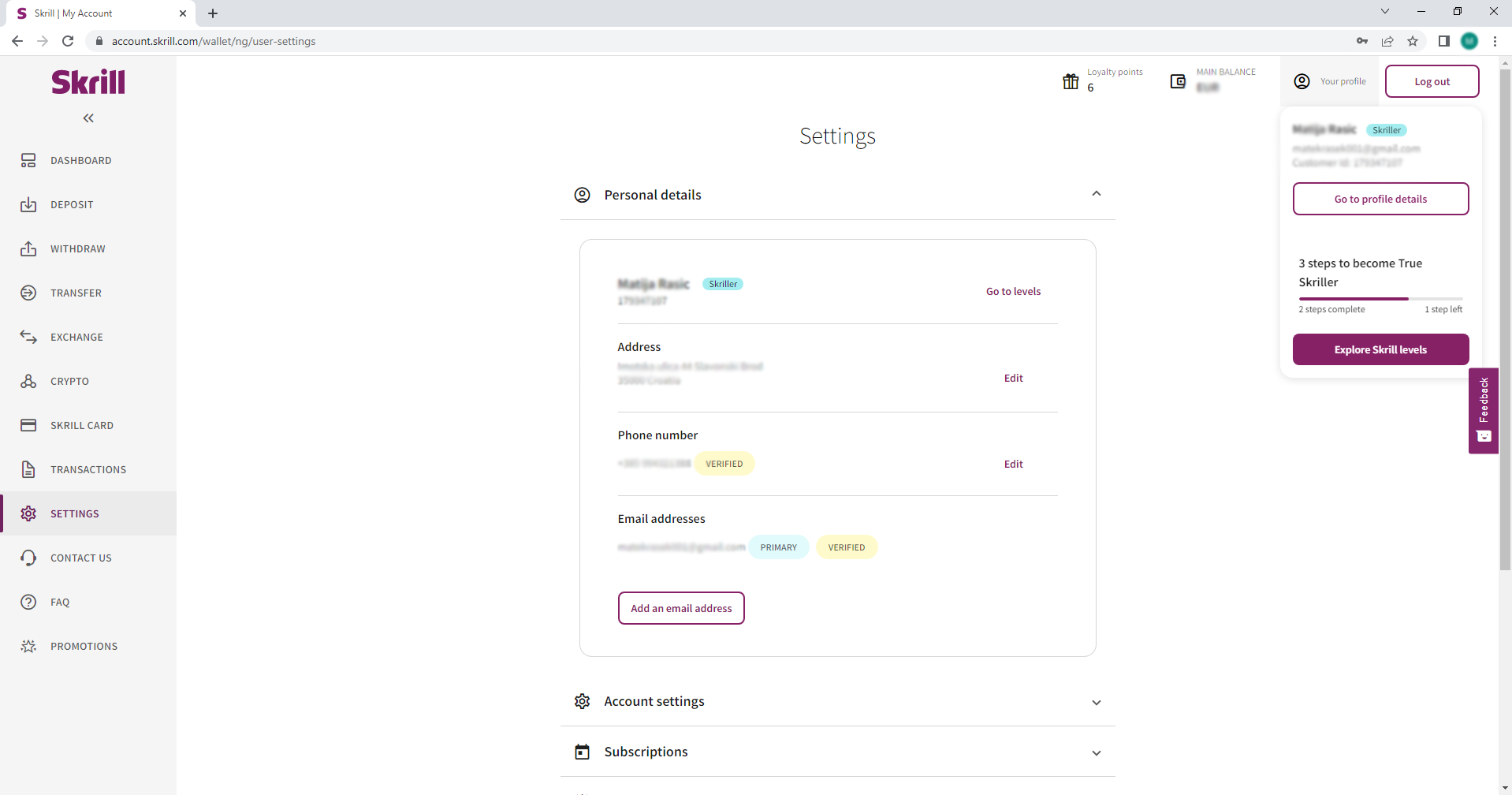Click Go to profile details button
The width and height of the screenshot is (1512, 795).
[x=1380, y=199]
